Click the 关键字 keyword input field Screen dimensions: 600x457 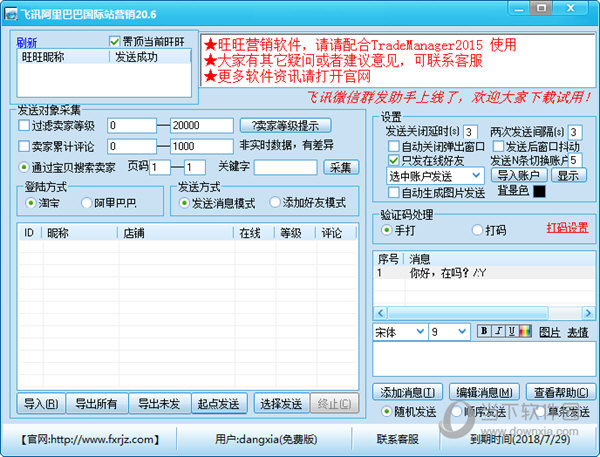pyautogui.click(x=285, y=167)
